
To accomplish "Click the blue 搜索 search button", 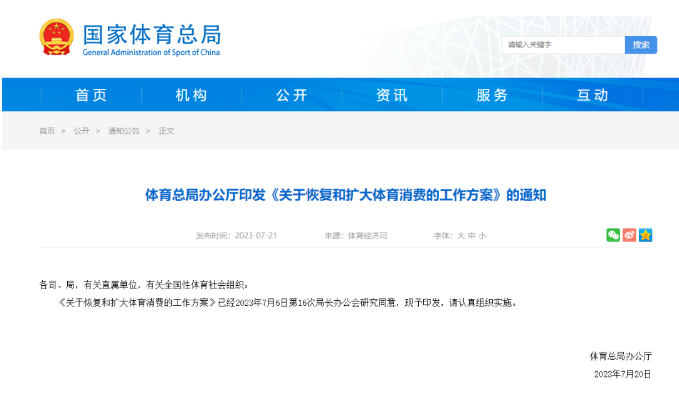I will [x=641, y=45].
